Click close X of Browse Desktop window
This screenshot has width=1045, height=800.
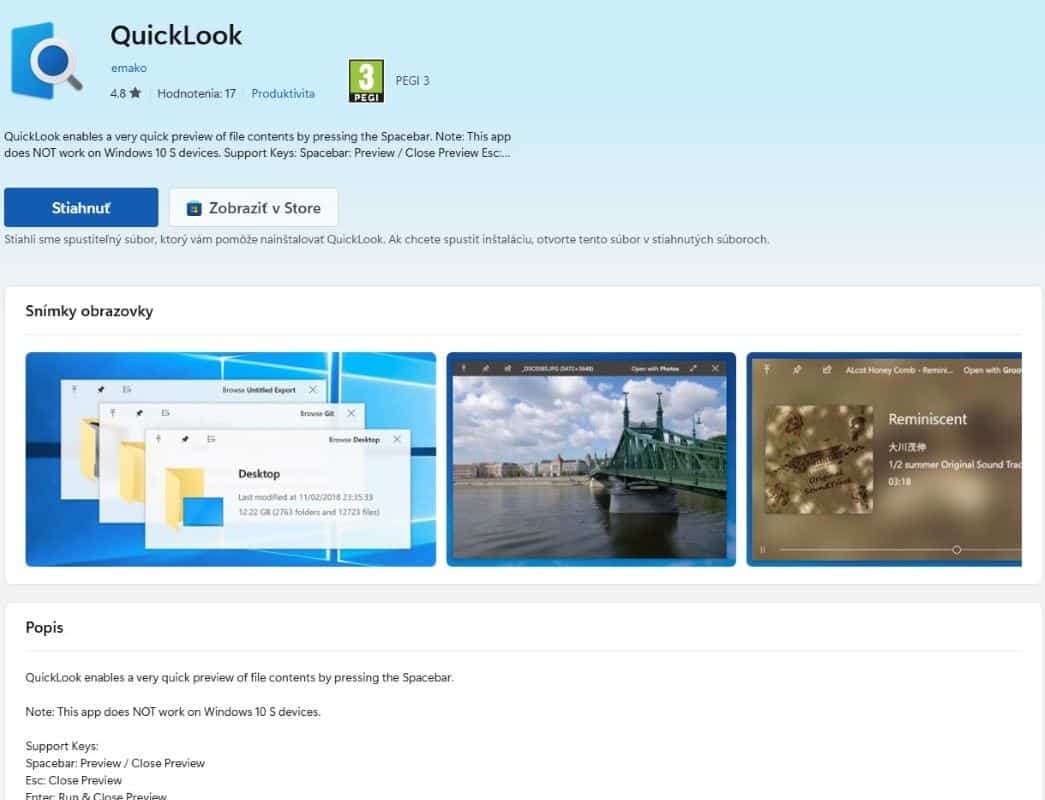[397, 439]
